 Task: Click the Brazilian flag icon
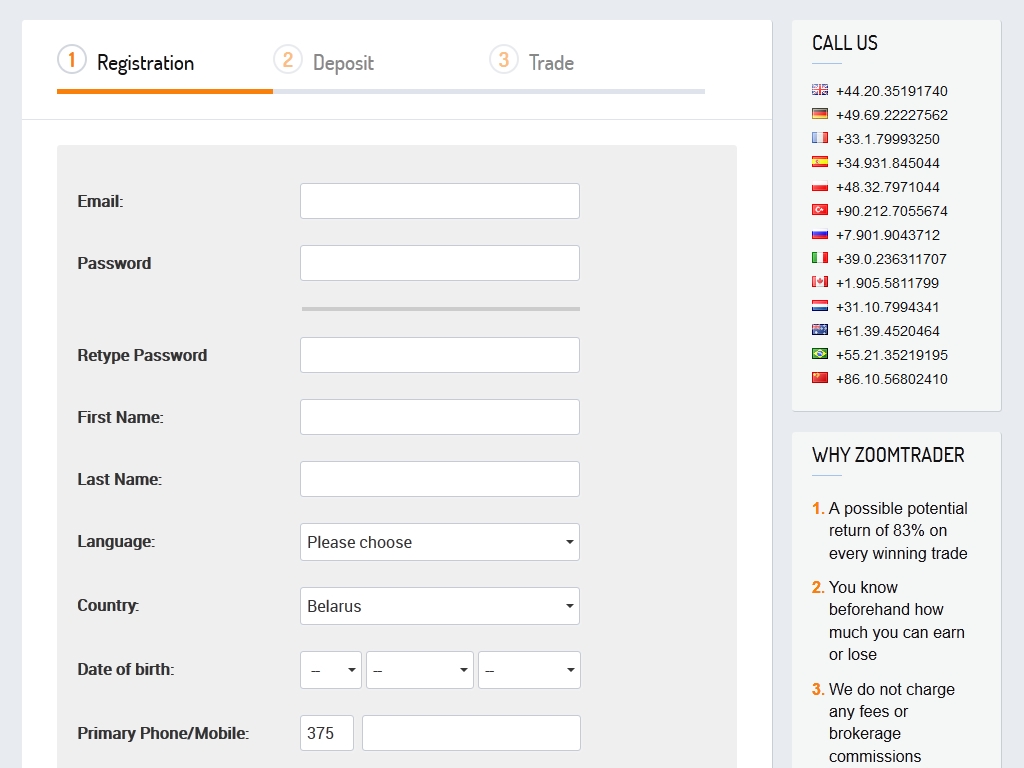[820, 354]
